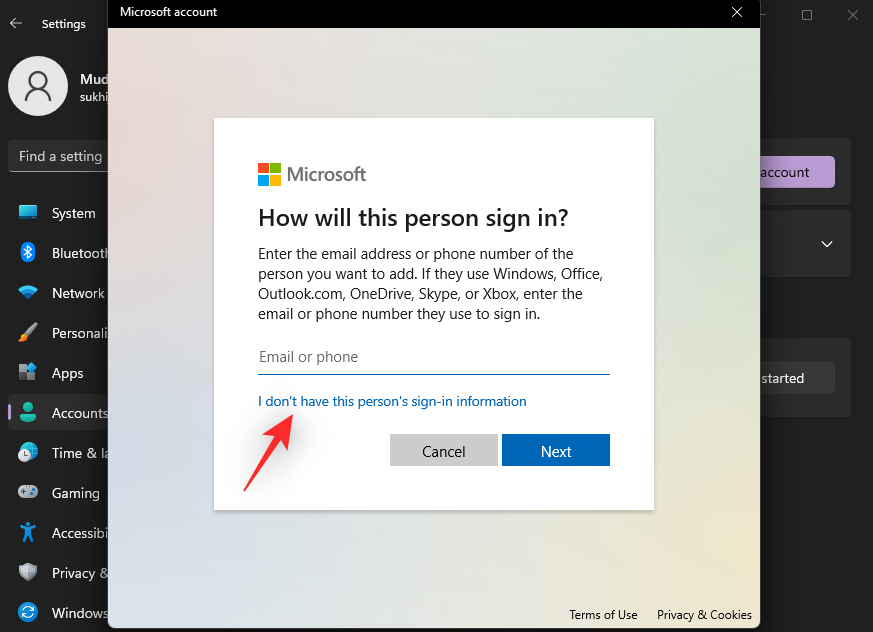Select Time & language label in sidebar

[80, 453]
